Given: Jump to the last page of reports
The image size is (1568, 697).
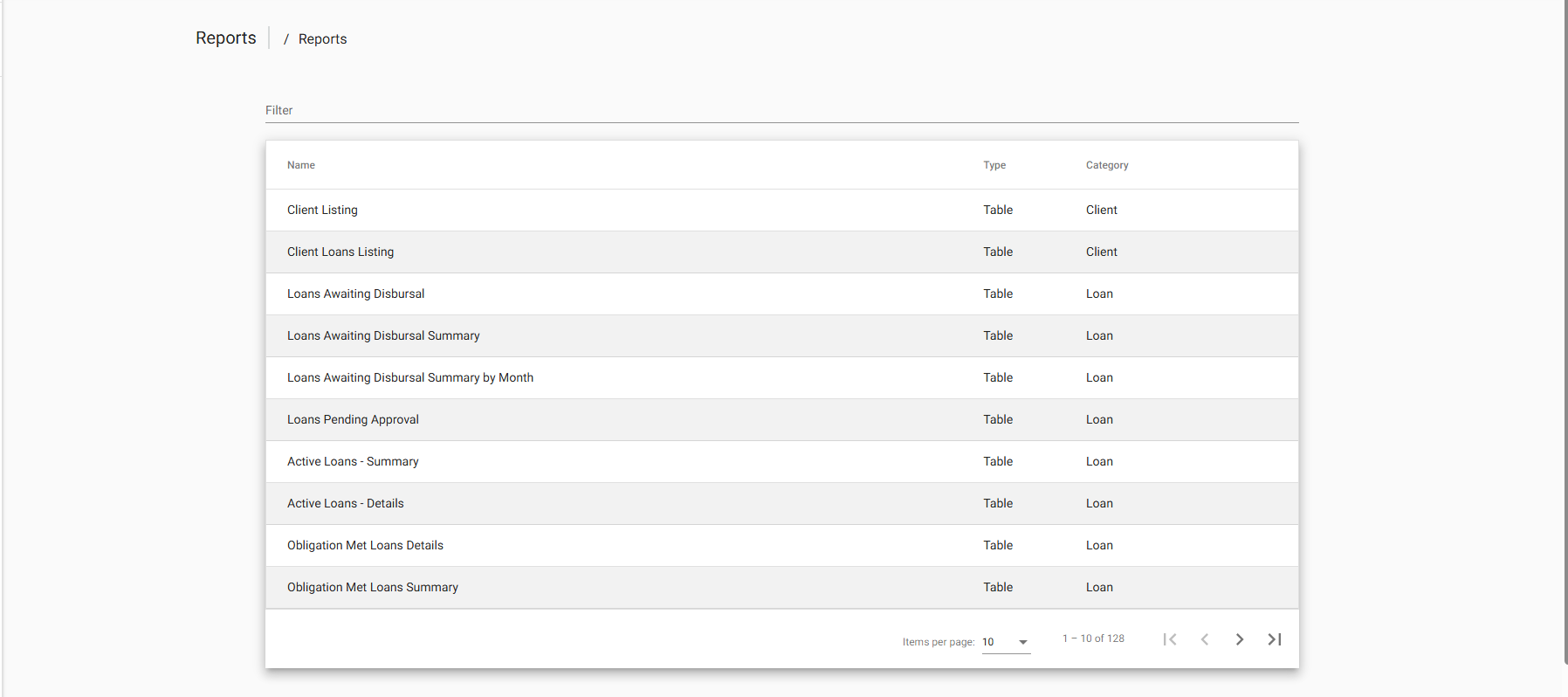Looking at the screenshot, I should point(1274,639).
